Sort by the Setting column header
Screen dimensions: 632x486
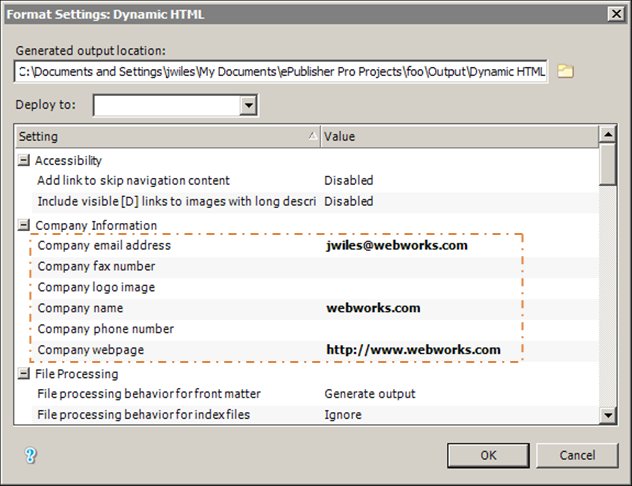(x=167, y=136)
